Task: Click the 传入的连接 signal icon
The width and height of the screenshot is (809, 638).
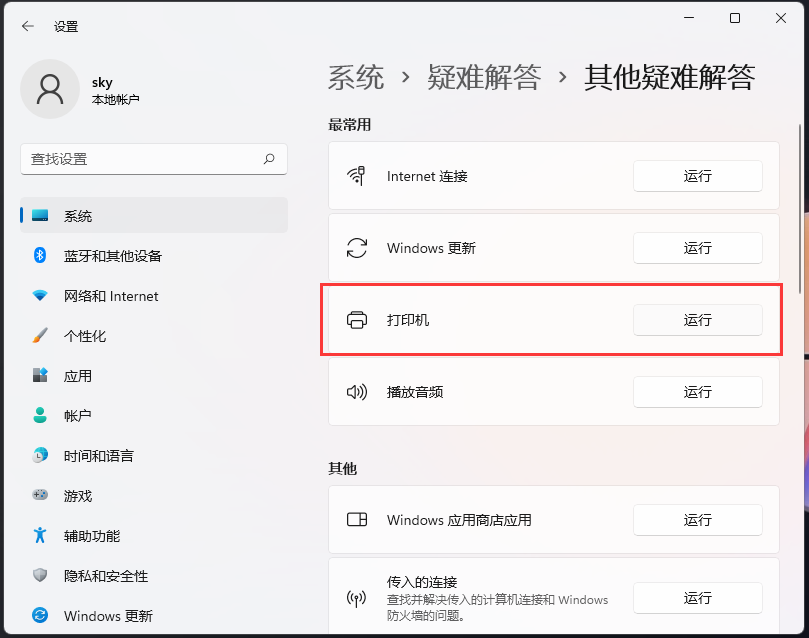Action: click(x=357, y=598)
